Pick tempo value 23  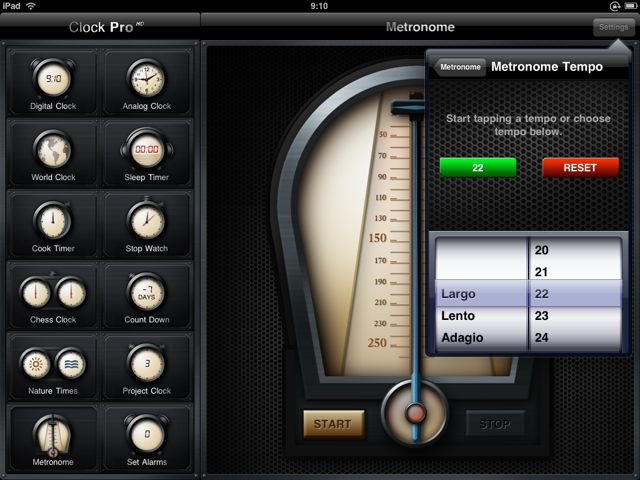tap(542, 316)
